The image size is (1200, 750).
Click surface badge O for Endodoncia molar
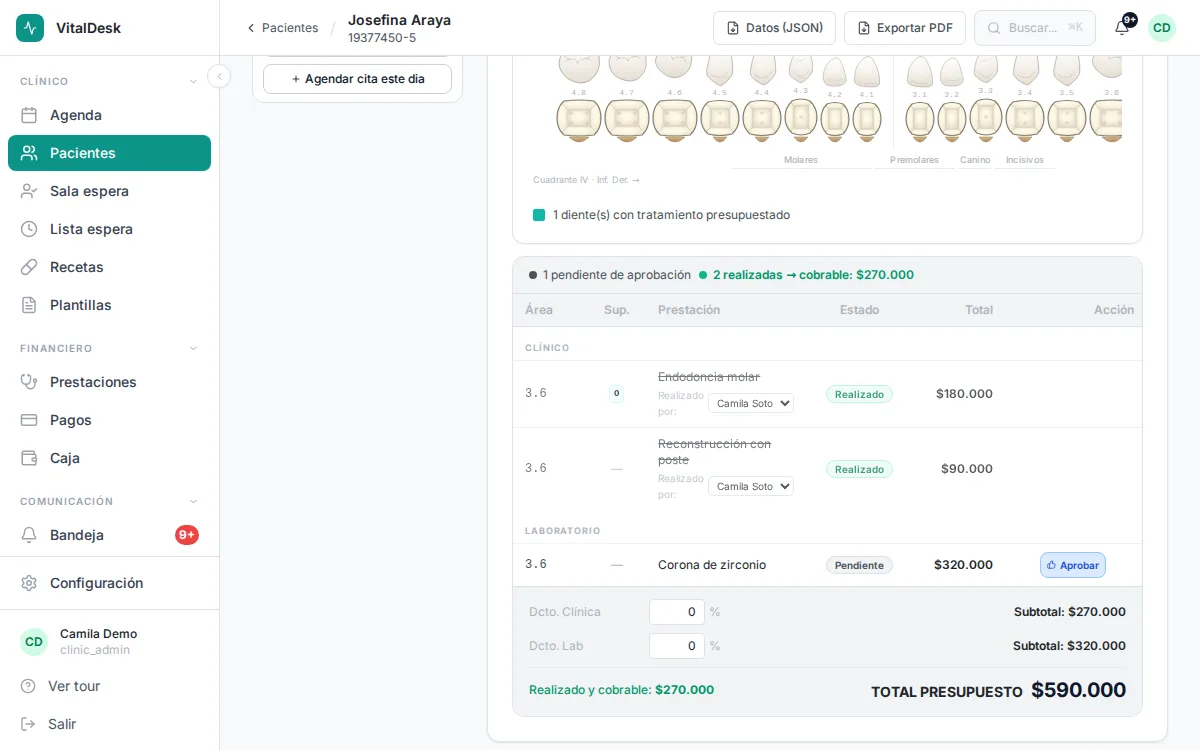click(616, 393)
